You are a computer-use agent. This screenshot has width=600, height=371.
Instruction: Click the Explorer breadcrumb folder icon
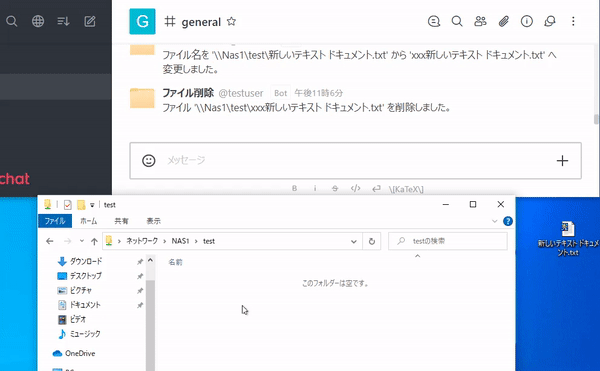tap(109, 241)
